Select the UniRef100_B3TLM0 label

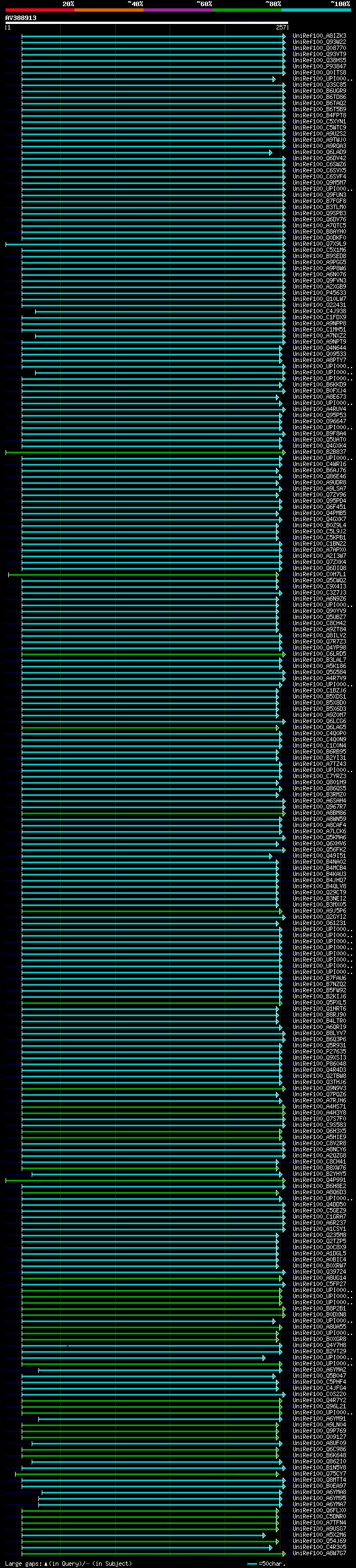319,207
